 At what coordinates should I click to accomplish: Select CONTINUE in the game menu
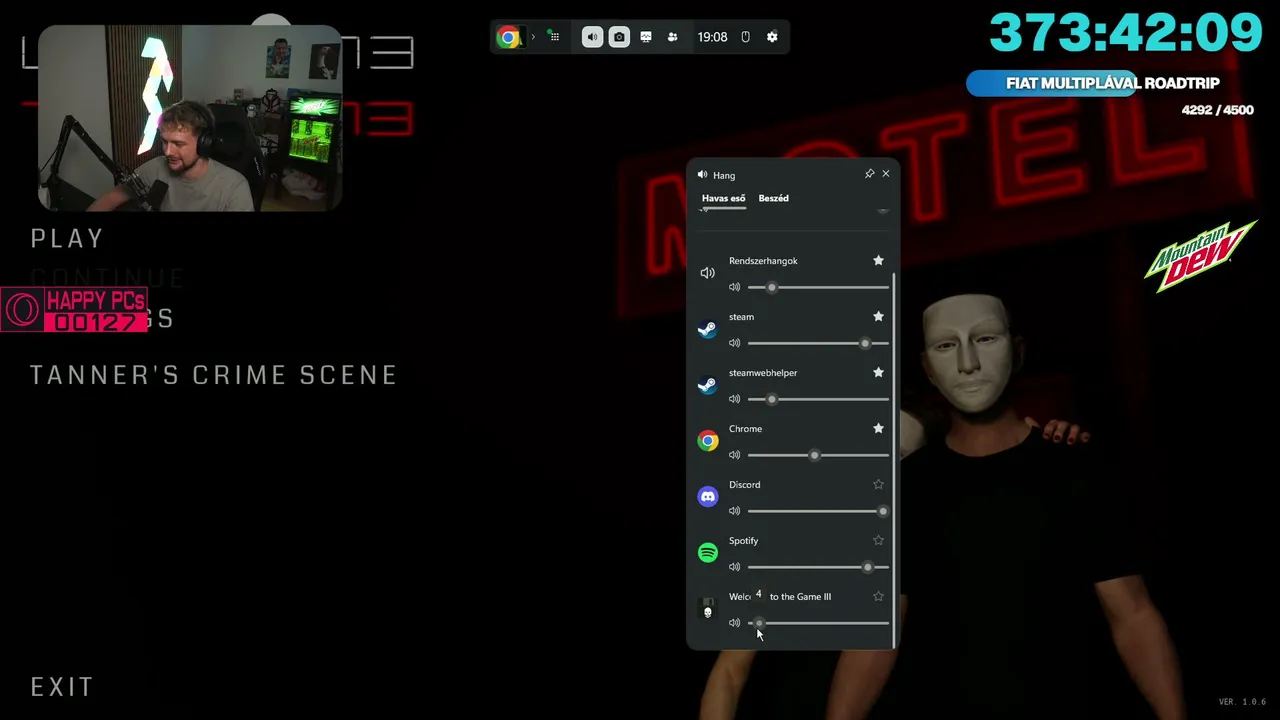tap(108, 278)
